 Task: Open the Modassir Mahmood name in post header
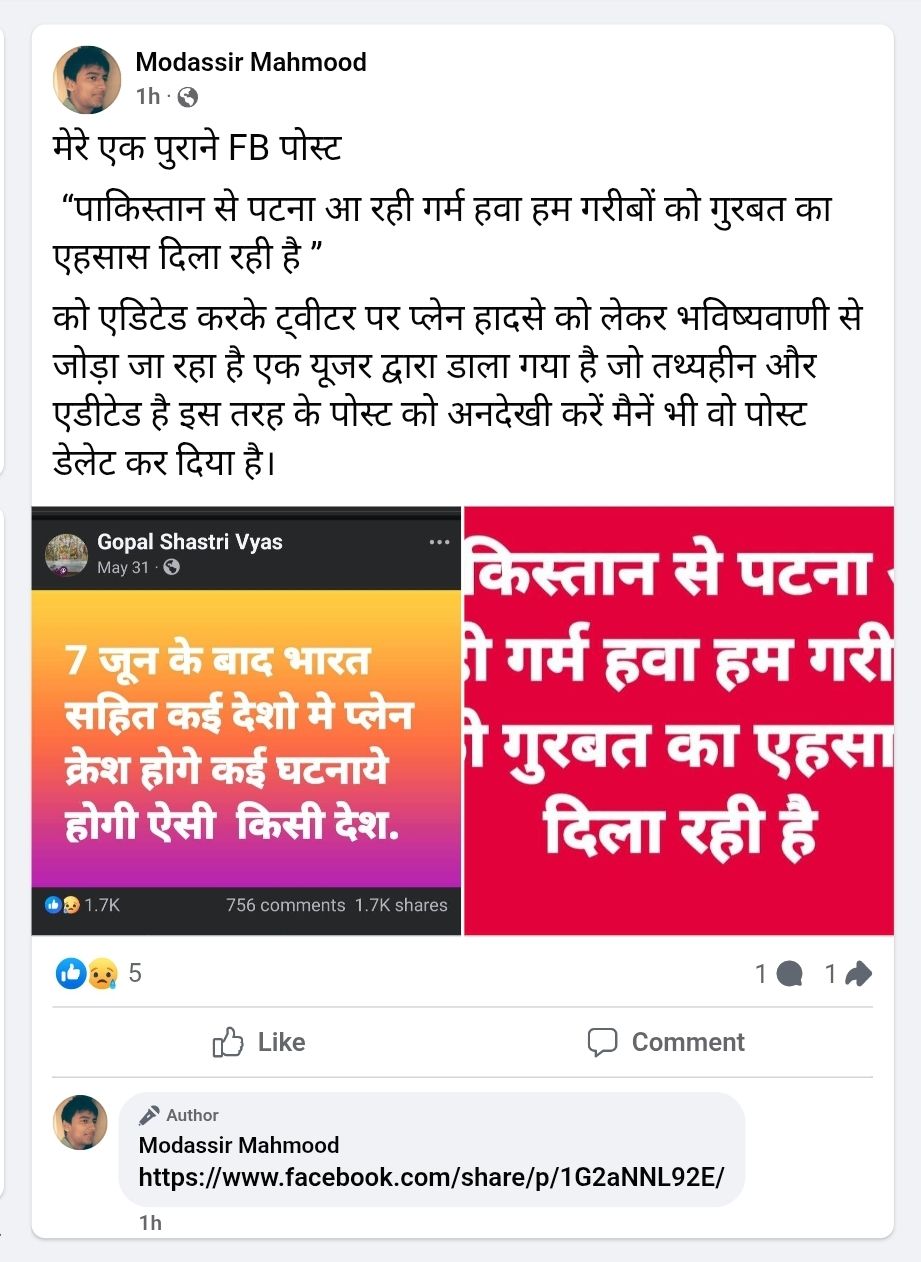click(x=251, y=62)
